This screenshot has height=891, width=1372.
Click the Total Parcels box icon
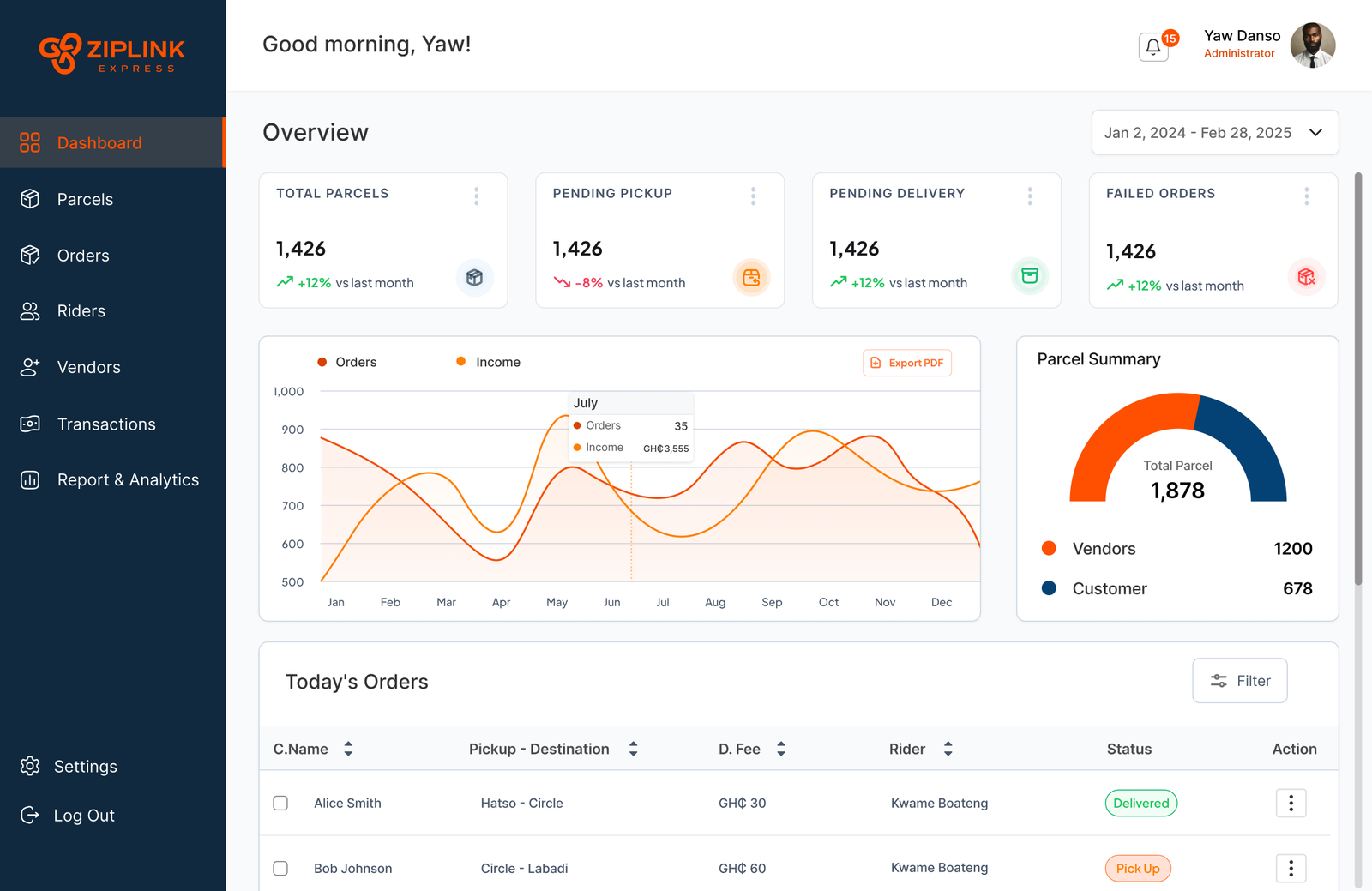474,278
